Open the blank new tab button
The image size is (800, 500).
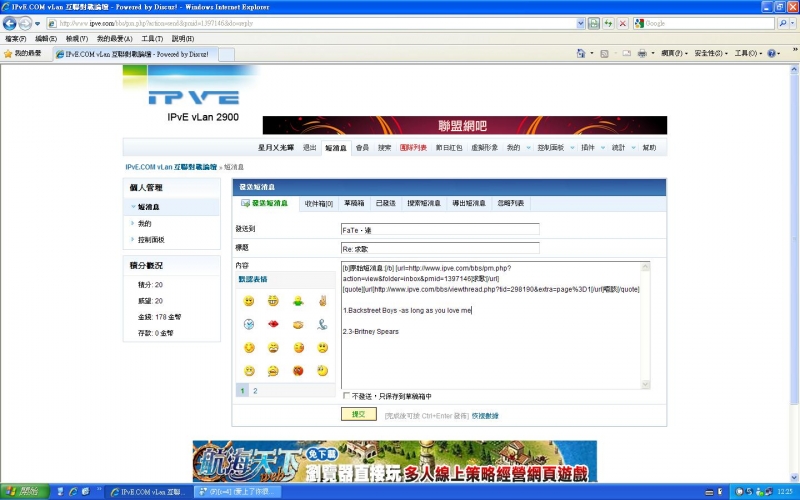227,54
